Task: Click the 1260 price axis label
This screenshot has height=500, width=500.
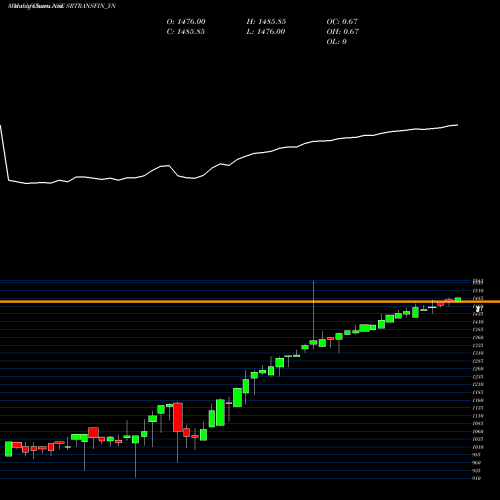Action: pos(478,369)
